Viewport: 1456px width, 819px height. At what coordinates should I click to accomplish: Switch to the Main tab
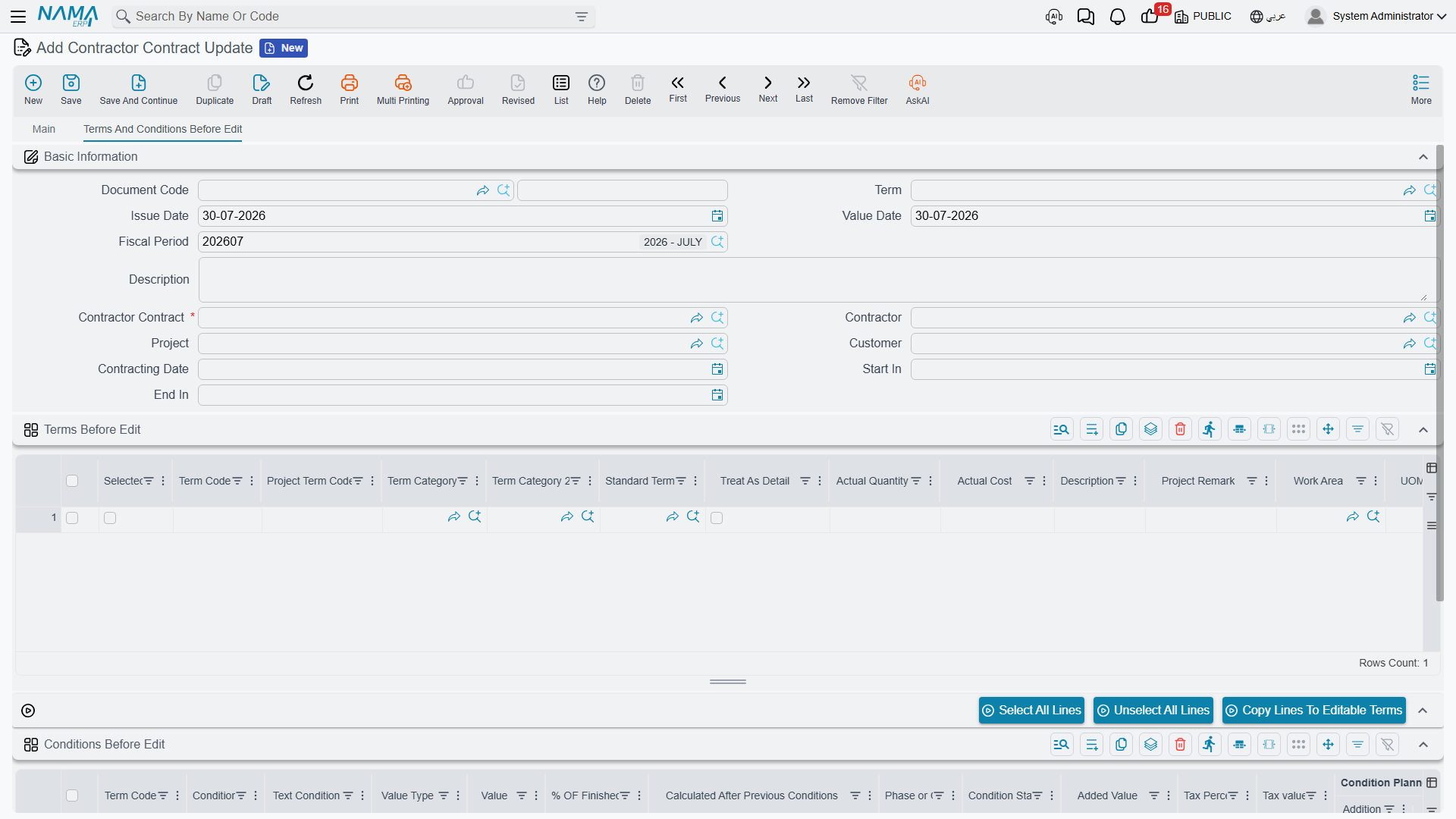tap(44, 129)
